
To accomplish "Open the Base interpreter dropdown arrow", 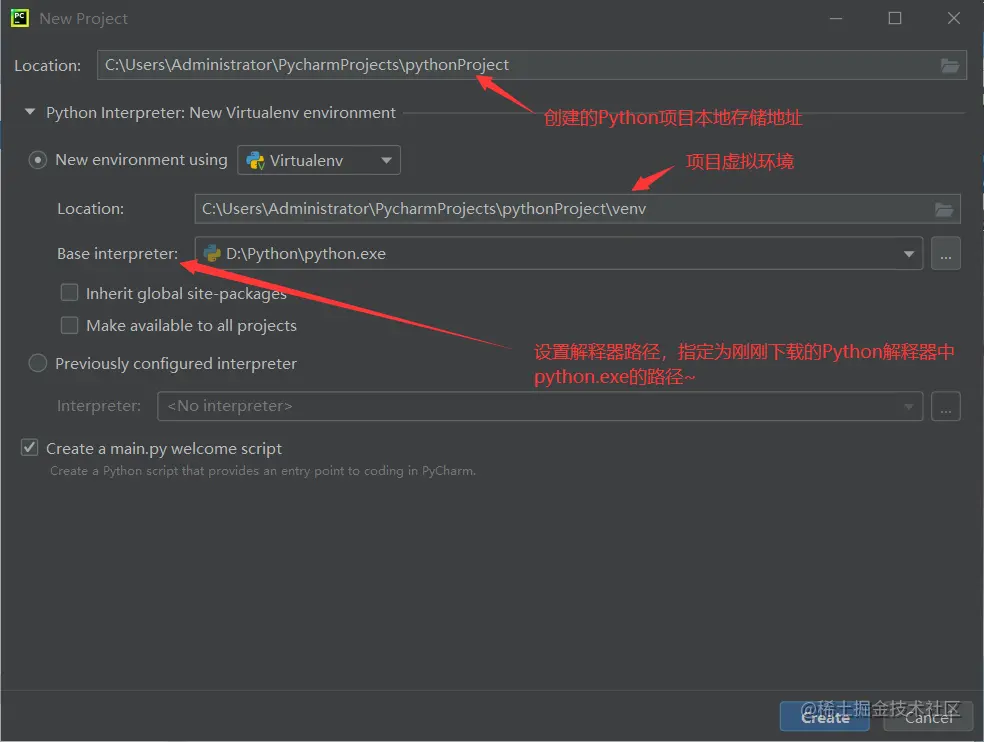I will pos(908,254).
